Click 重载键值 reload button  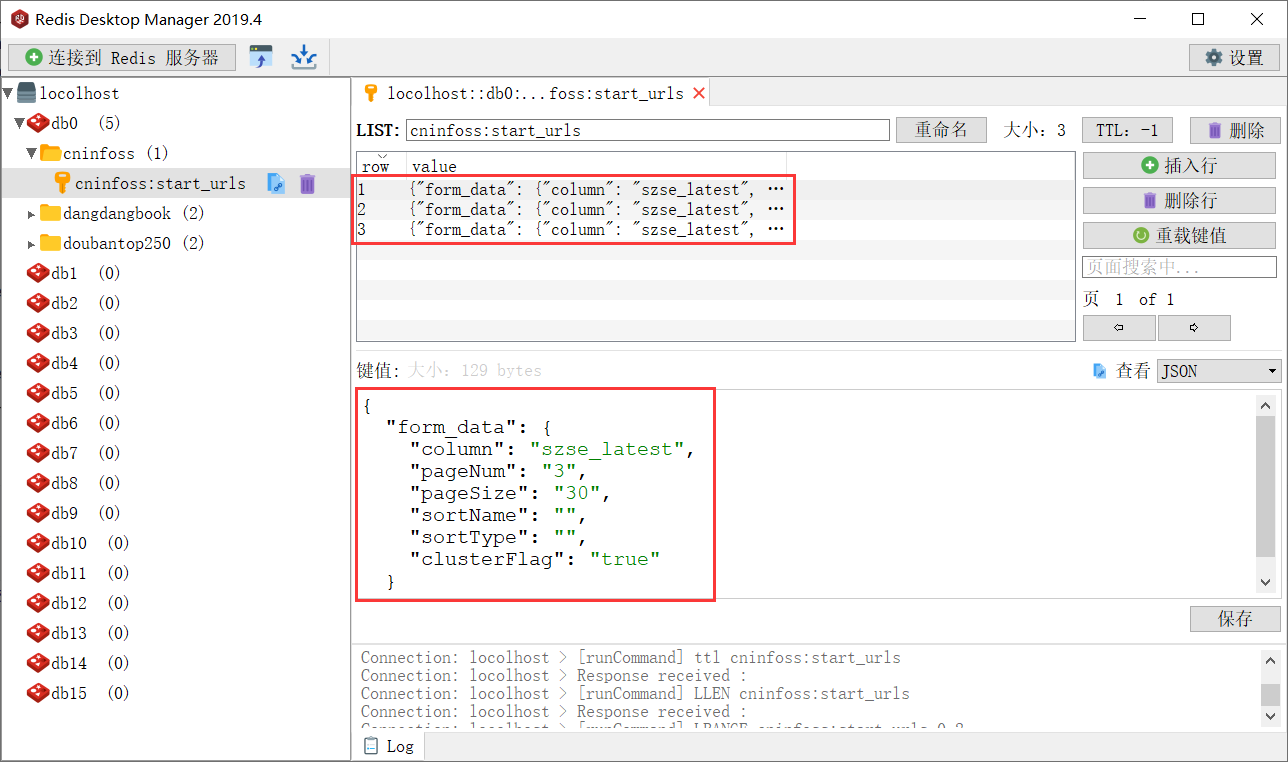[x=1179, y=235]
